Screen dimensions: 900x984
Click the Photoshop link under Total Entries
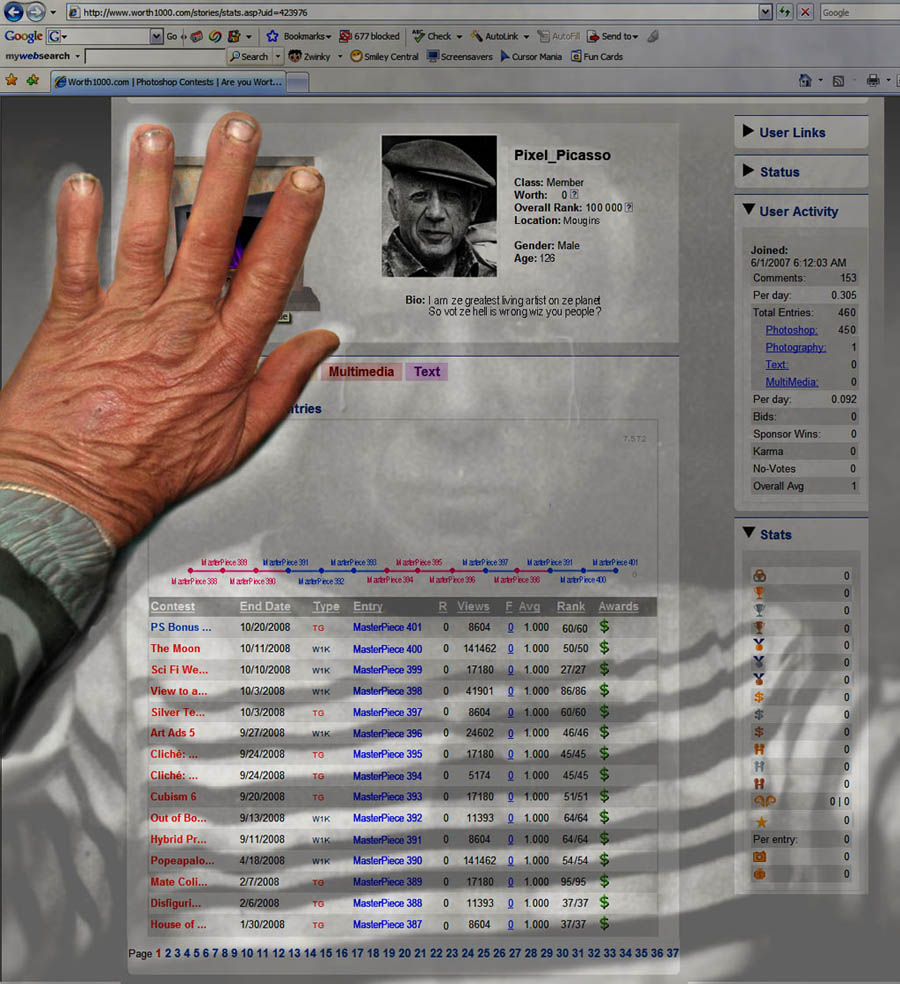tap(791, 330)
